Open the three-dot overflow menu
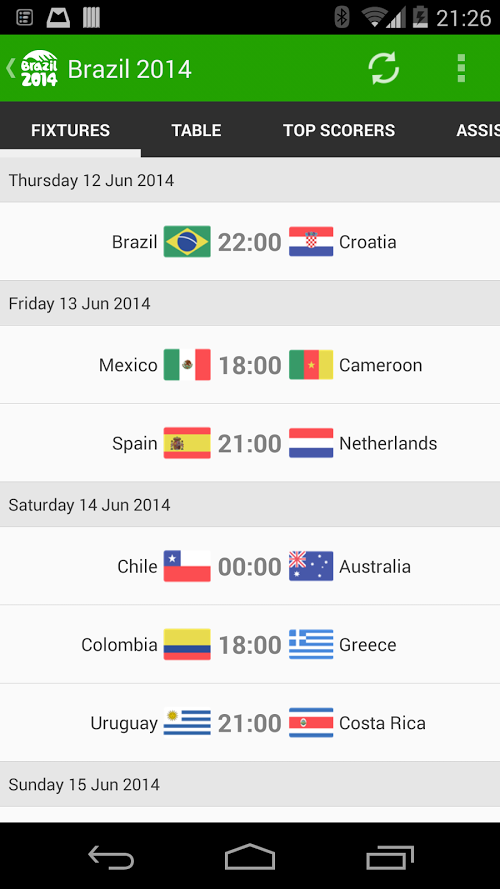The width and height of the screenshot is (500, 889). click(461, 69)
